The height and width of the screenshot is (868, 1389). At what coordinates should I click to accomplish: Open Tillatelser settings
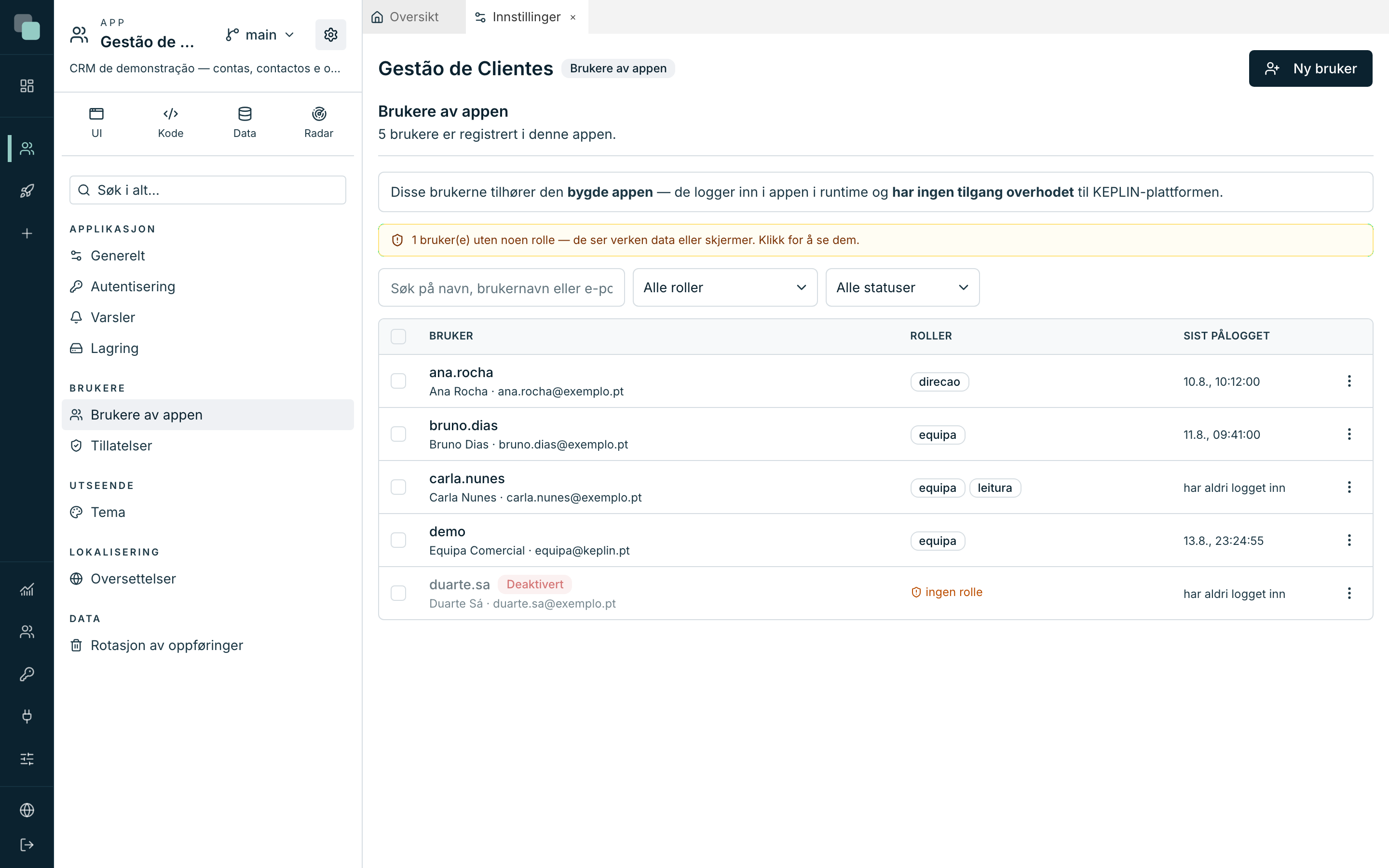click(208, 446)
